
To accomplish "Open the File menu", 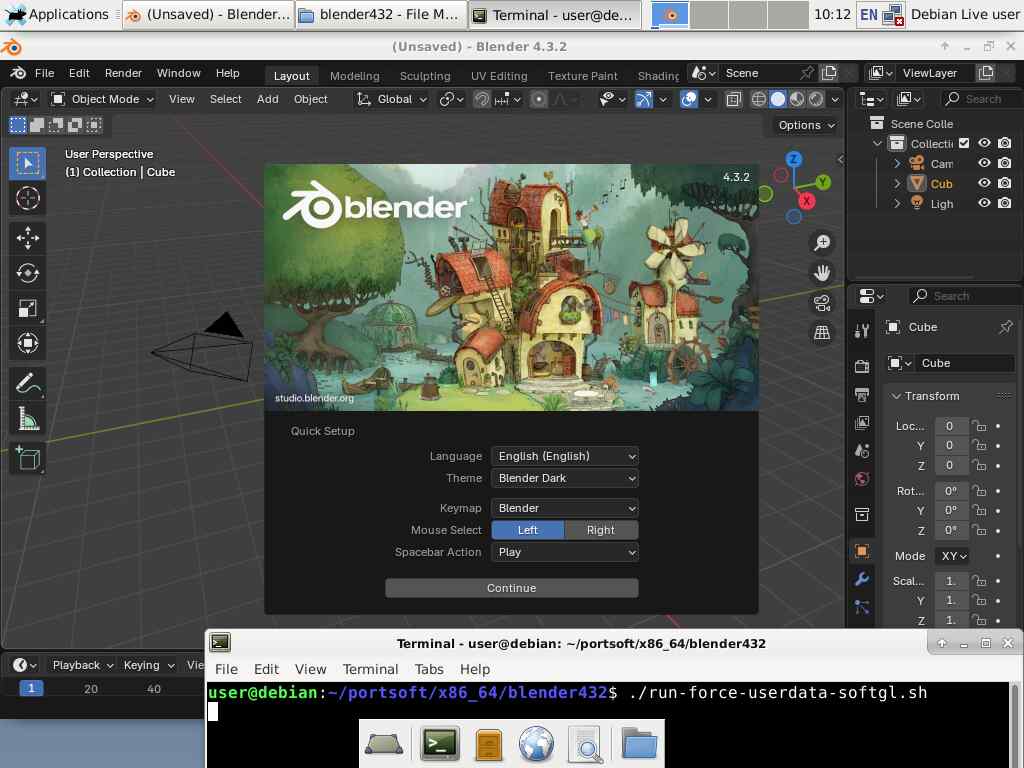I will (44, 73).
